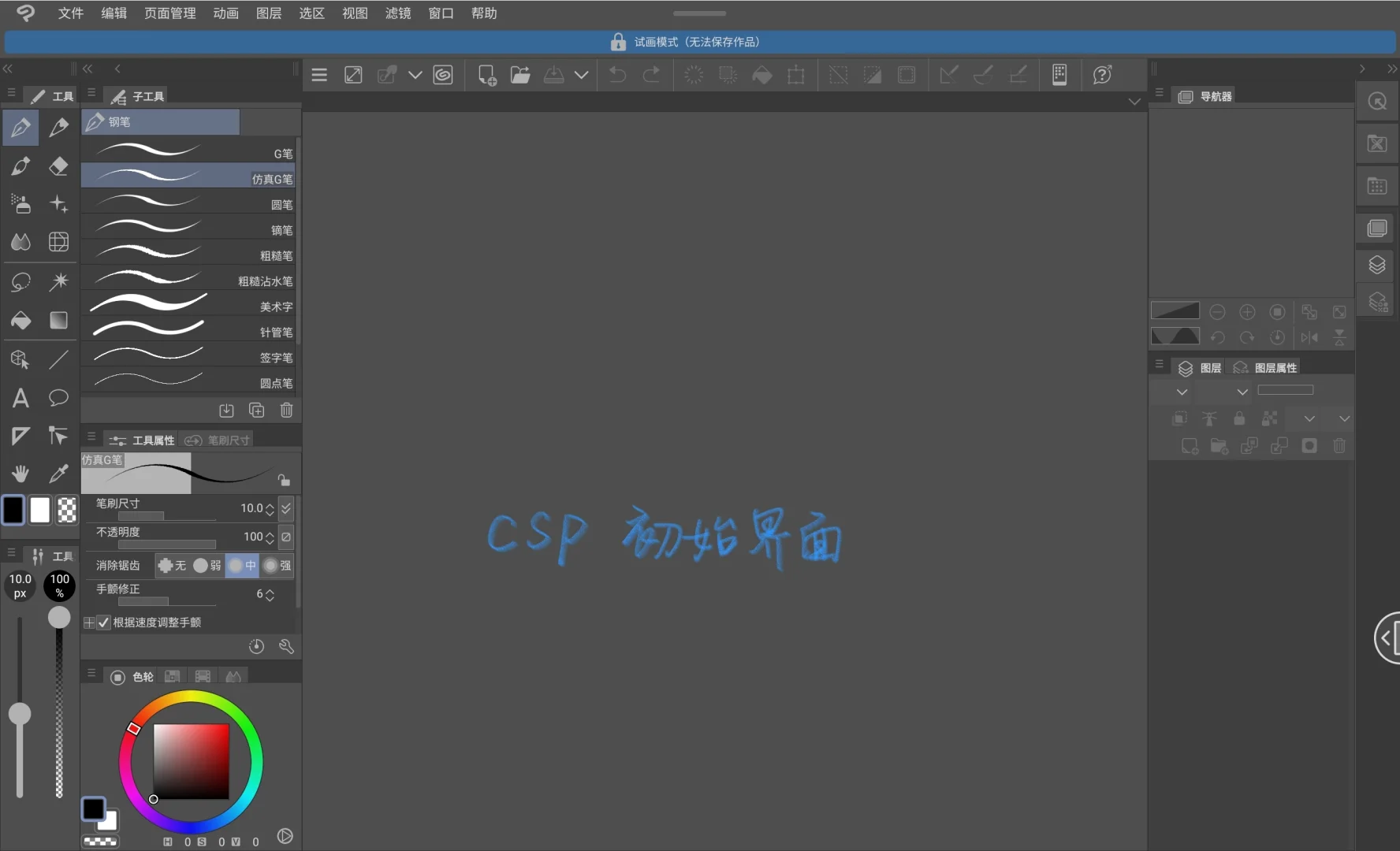Click the white sub color swatch
This screenshot has width=1400, height=851.
click(x=40, y=511)
